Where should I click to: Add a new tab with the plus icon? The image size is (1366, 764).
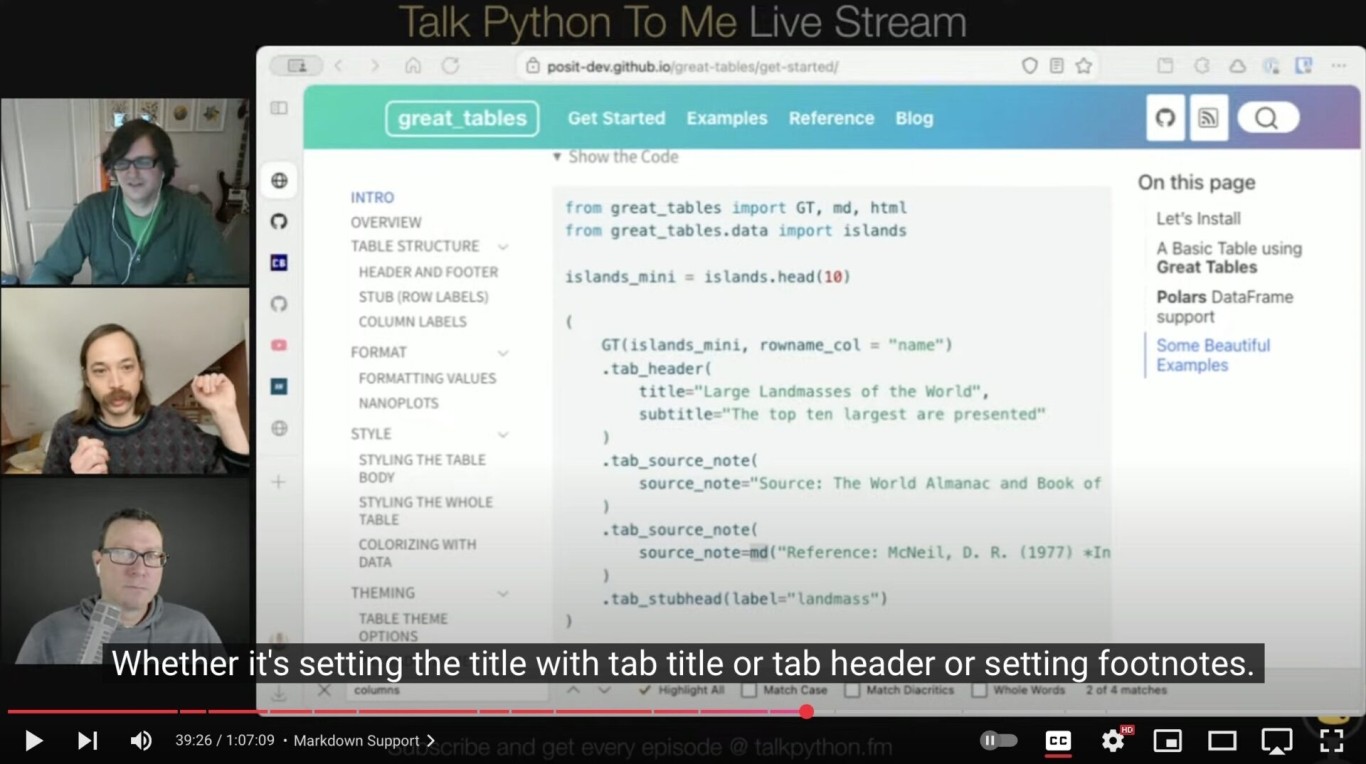tap(279, 482)
